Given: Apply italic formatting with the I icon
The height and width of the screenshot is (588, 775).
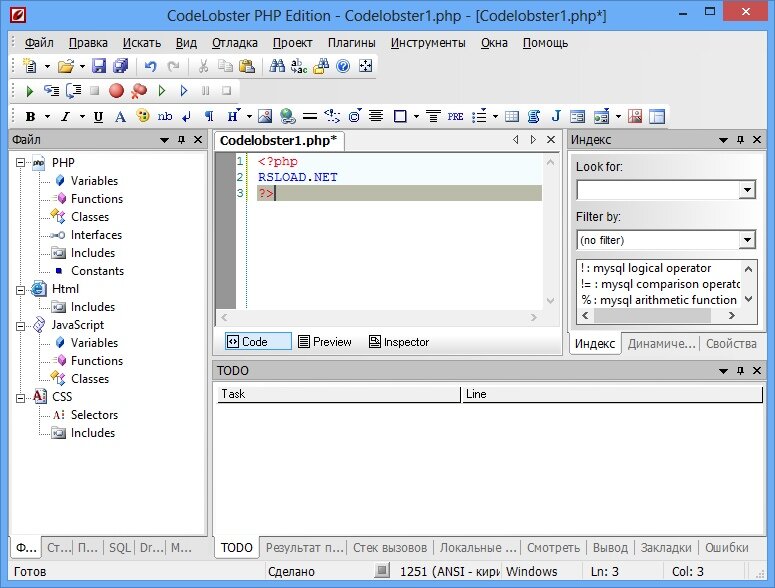Looking at the screenshot, I should click(65, 117).
